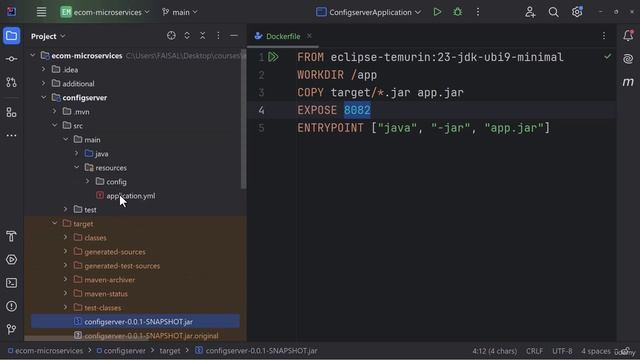Click target breadcrumb in status bar
This screenshot has height=360, width=640.
click(x=170, y=351)
